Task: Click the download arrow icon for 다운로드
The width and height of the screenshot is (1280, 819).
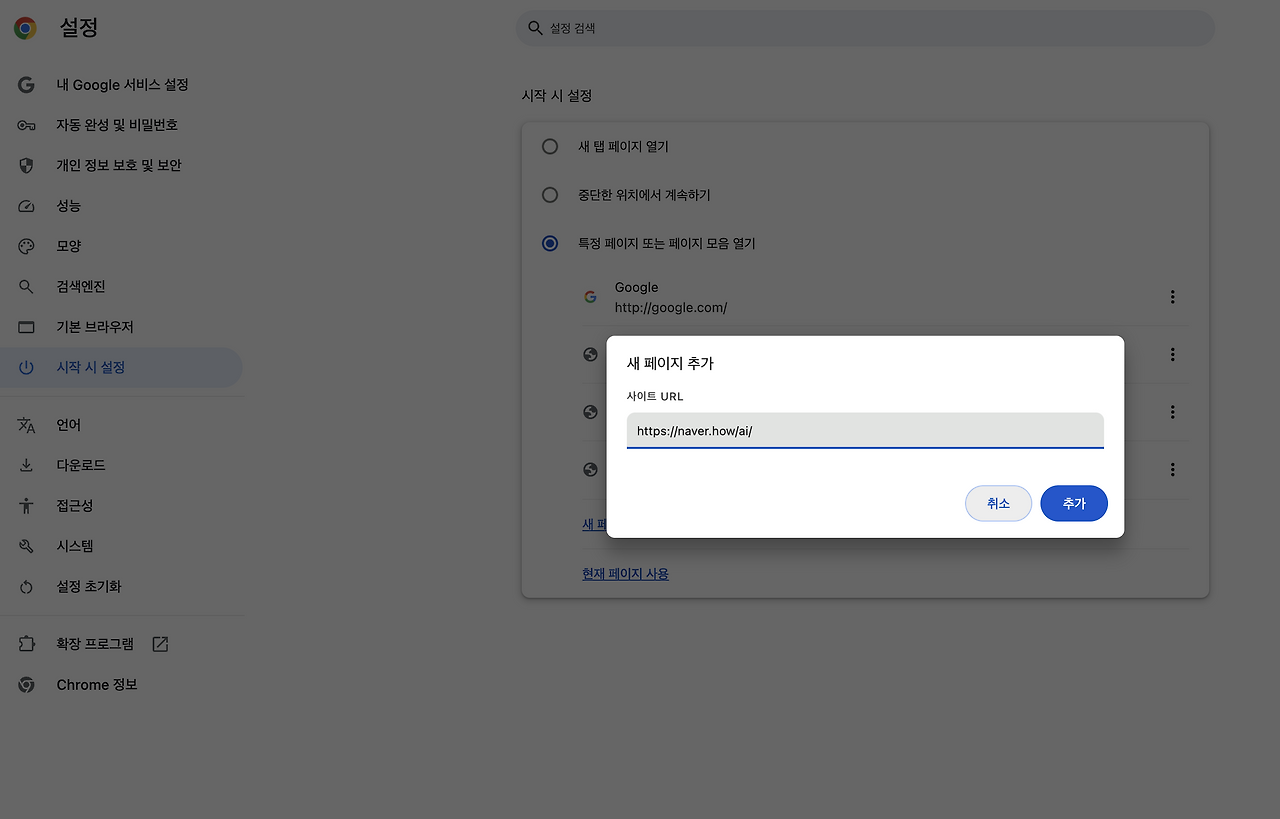Action: (26, 465)
